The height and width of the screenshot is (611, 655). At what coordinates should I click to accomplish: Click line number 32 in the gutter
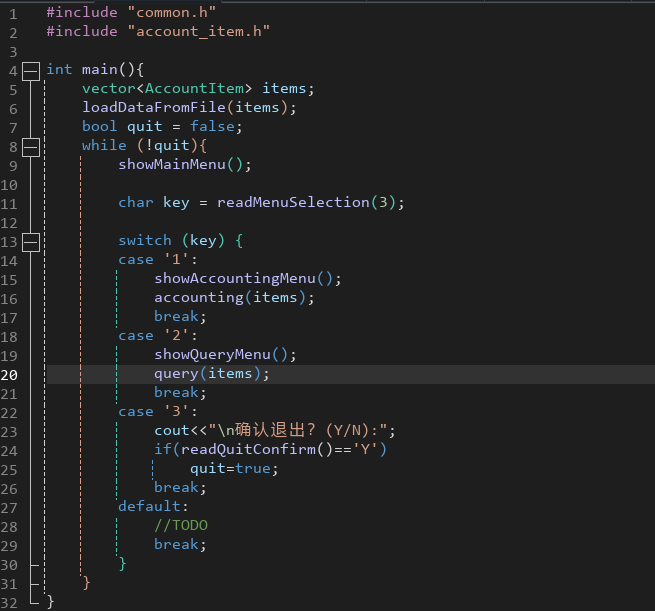9,603
